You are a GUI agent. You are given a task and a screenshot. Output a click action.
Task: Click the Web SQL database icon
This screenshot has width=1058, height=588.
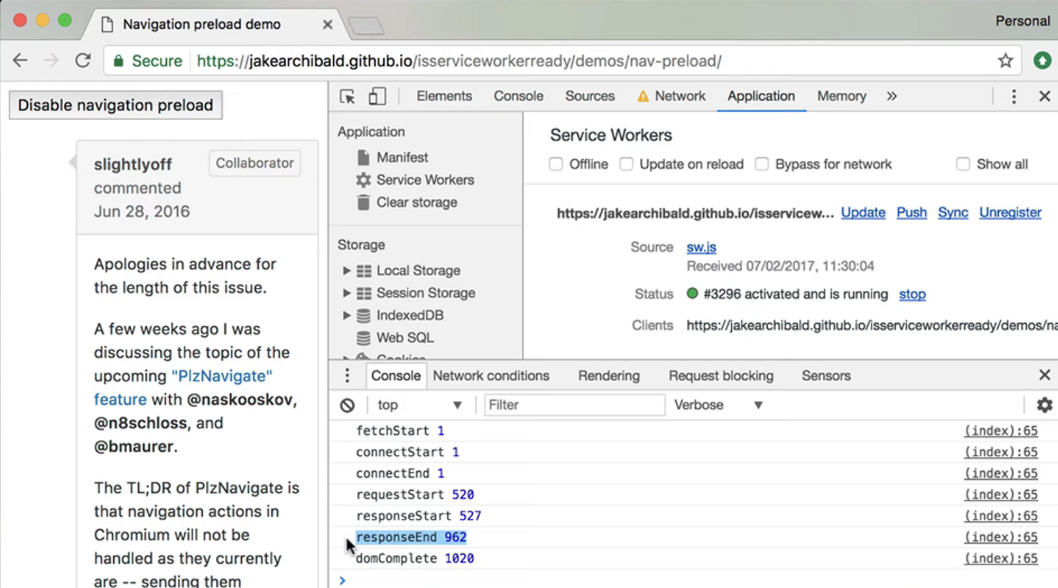coord(363,338)
